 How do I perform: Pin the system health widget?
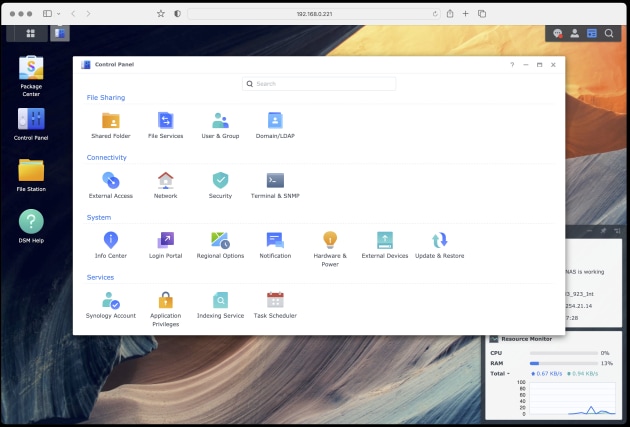coord(603,231)
